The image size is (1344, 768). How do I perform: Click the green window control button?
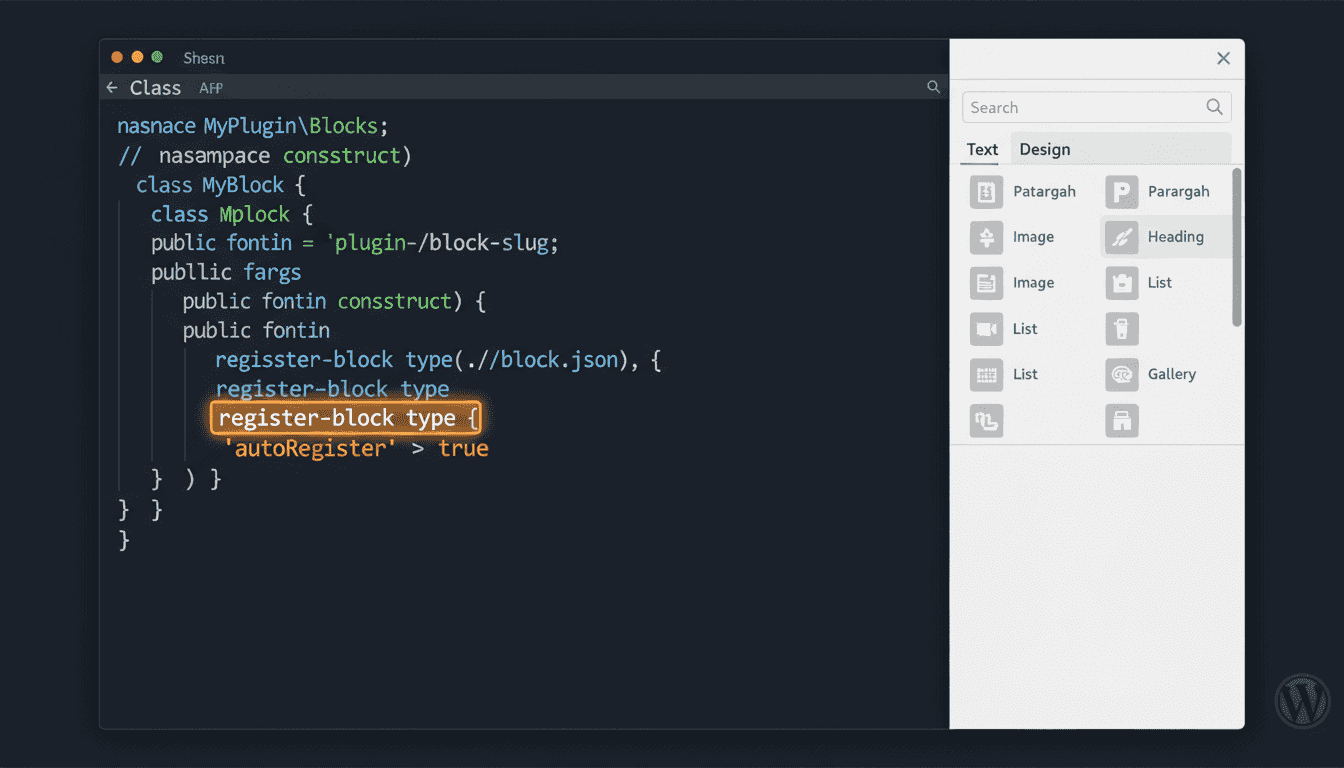[157, 57]
